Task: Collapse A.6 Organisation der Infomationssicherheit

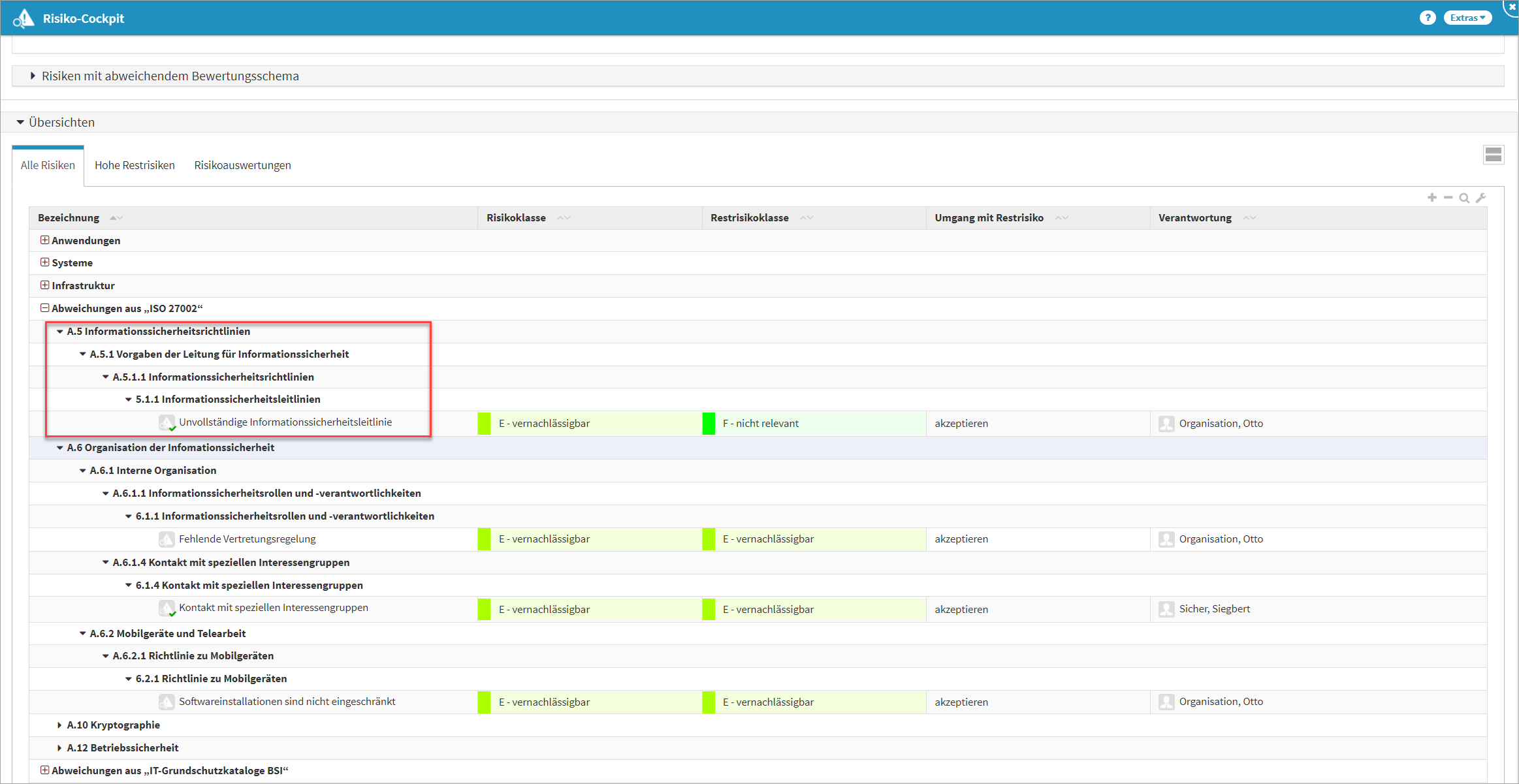Action: (59, 448)
